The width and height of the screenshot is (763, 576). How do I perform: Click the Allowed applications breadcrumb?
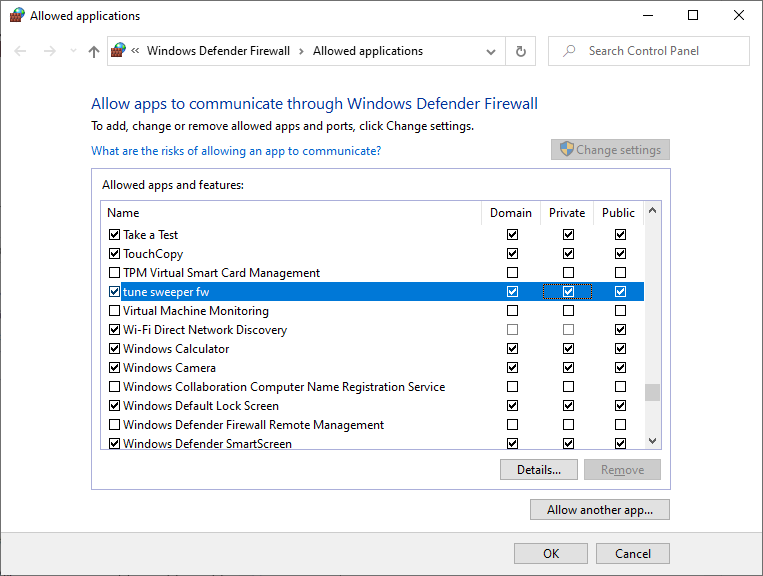[x=368, y=51]
